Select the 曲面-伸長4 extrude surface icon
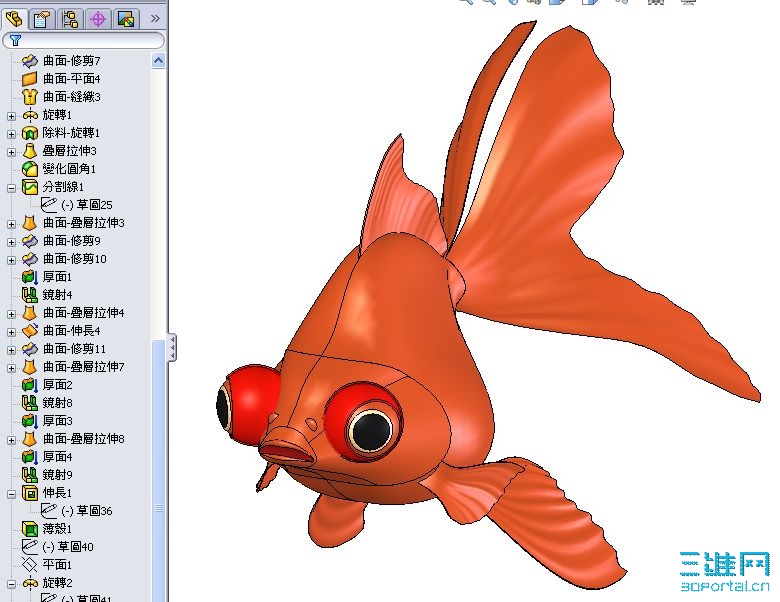 [30, 331]
